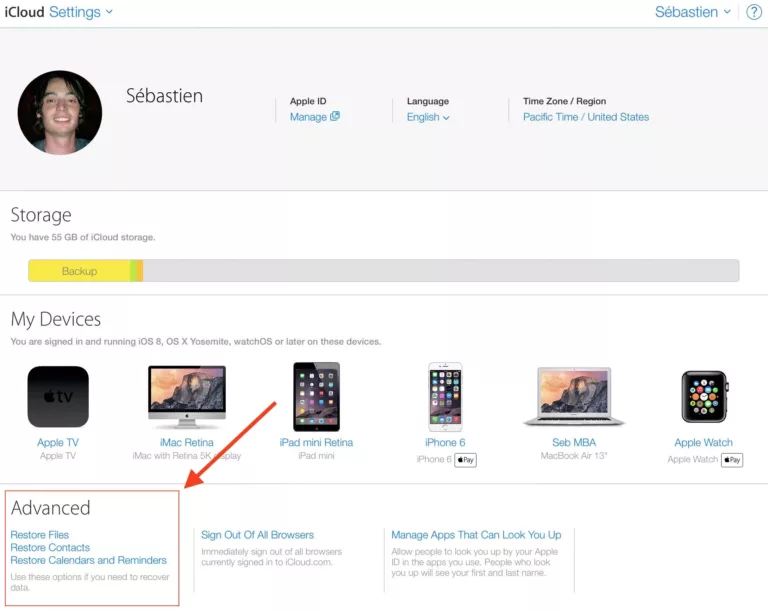The height and width of the screenshot is (611, 768).
Task: Click the Apple TV device name link
Action: coord(58,442)
